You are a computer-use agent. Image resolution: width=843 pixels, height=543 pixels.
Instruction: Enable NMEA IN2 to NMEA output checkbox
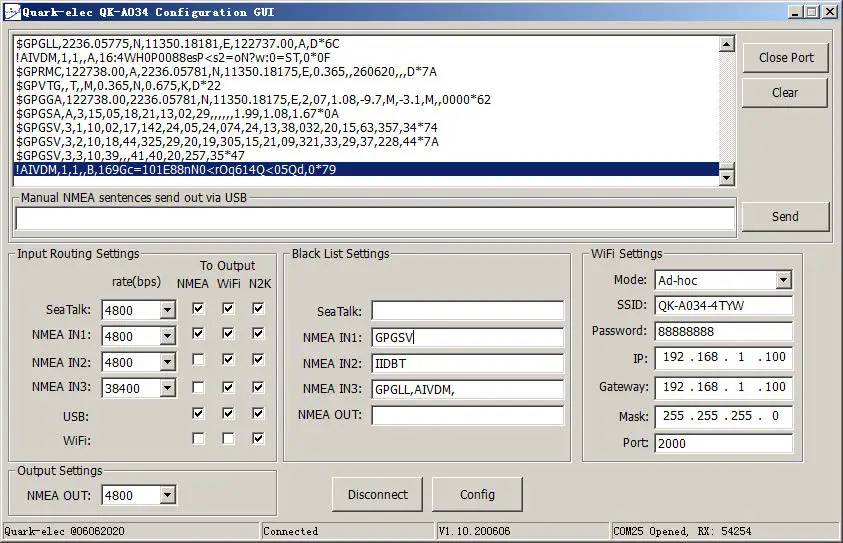pyautogui.click(x=198, y=359)
